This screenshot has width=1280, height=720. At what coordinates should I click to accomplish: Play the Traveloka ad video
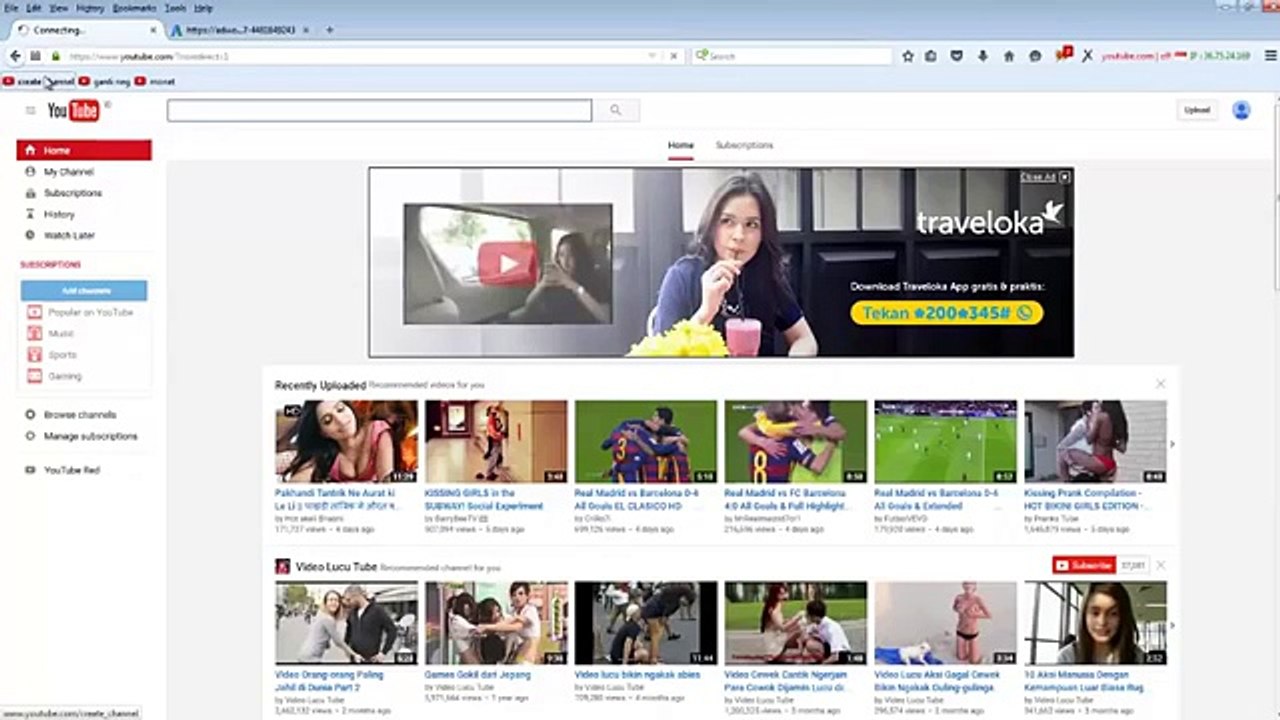click(x=507, y=264)
